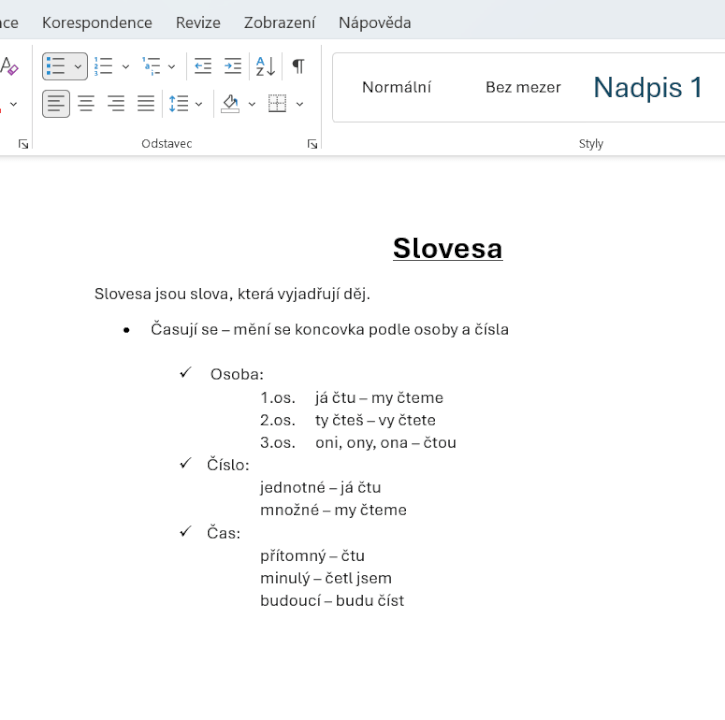Center the paragraph text
725x720 pixels.
click(x=86, y=104)
